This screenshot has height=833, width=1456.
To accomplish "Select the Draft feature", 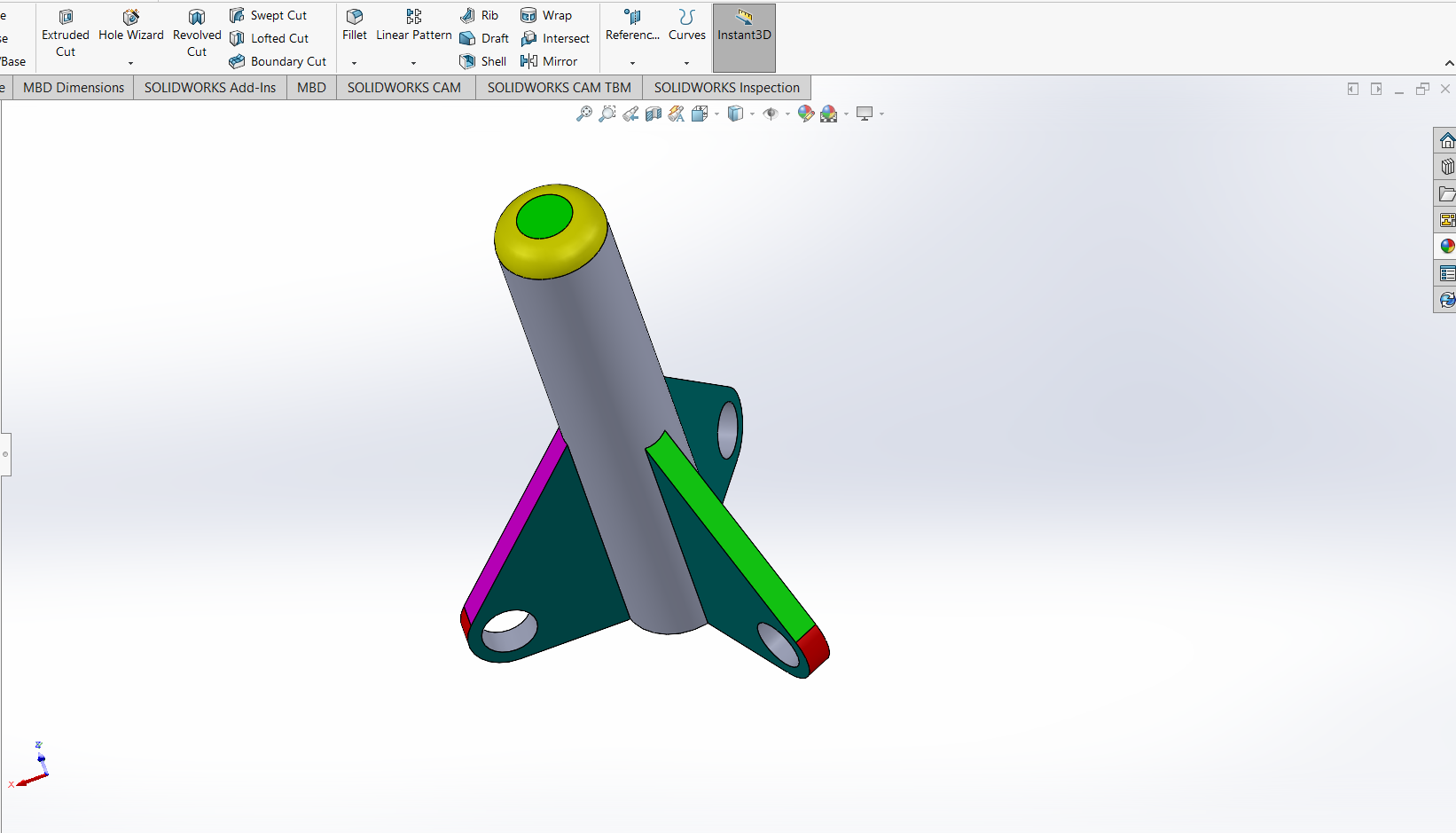I will coord(484,38).
